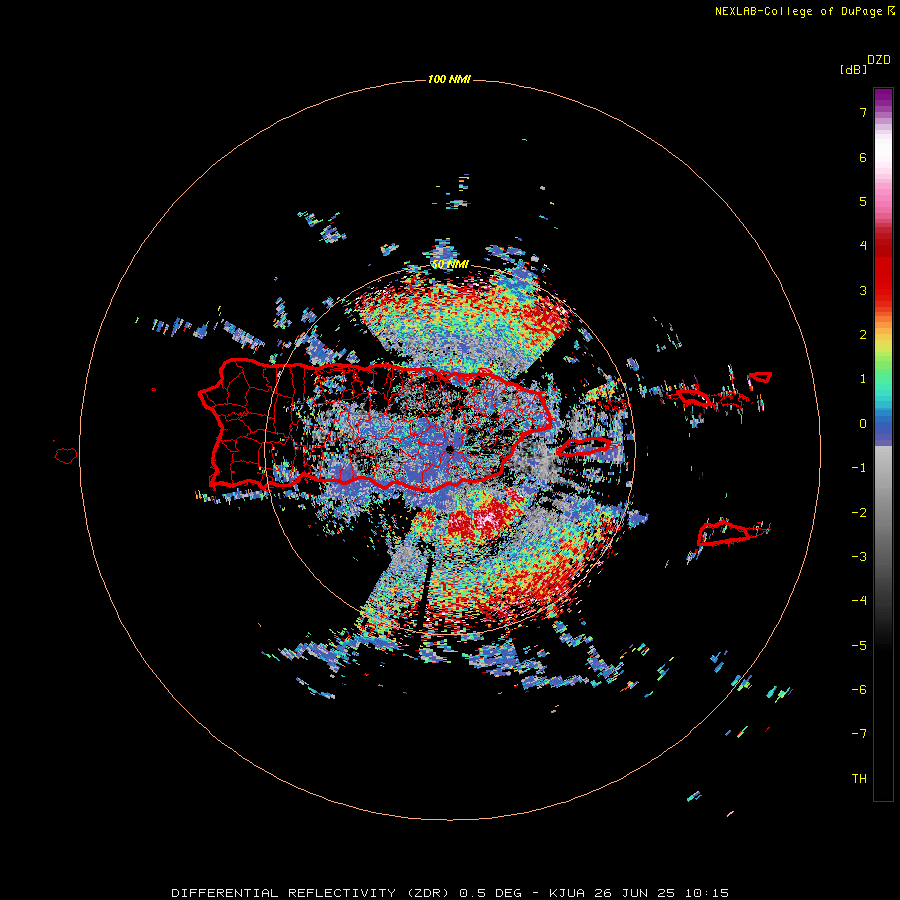Click the -1 value on the color scale
900x900 pixels.
pyautogui.click(x=859, y=468)
